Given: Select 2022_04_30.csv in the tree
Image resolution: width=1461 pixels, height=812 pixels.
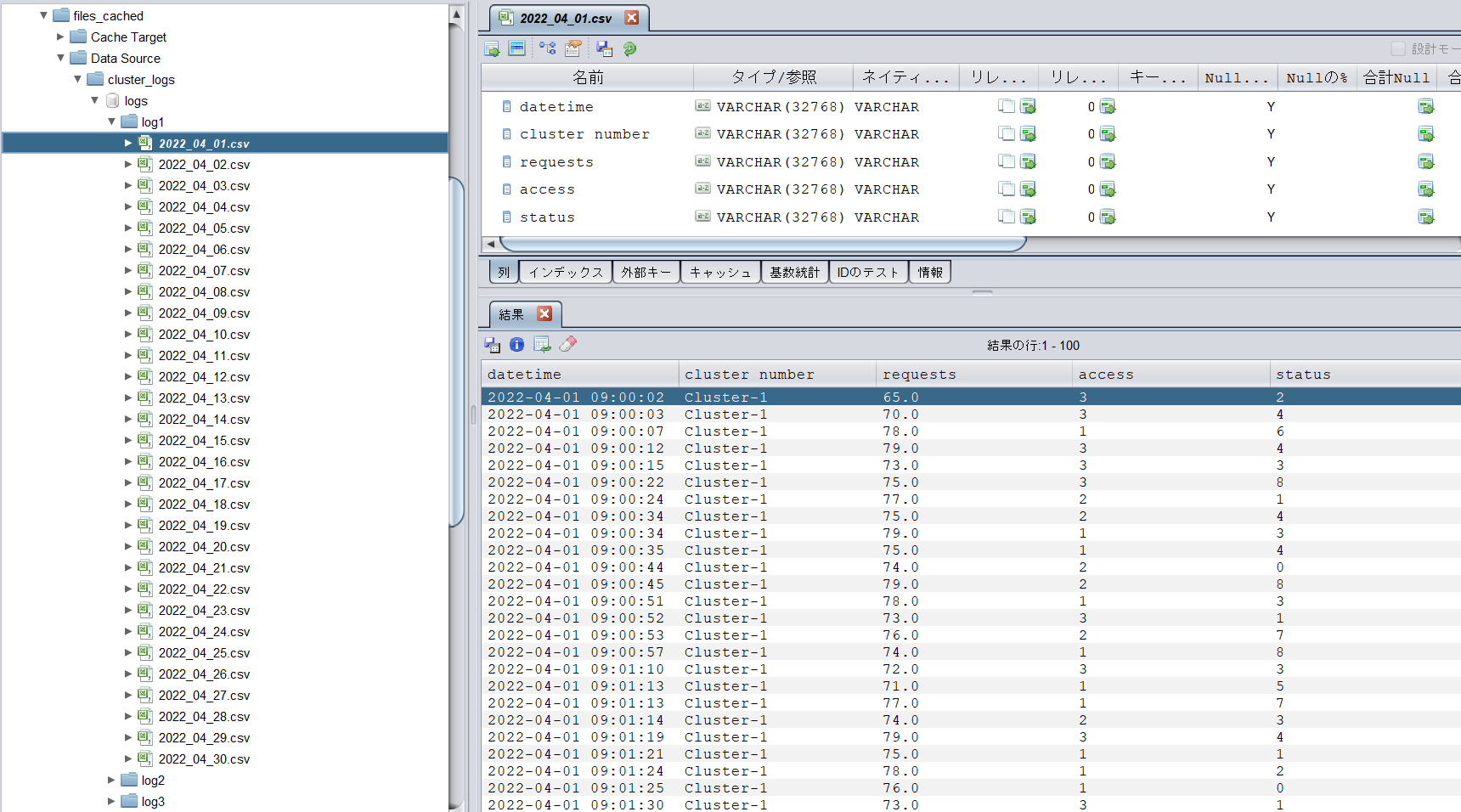Looking at the screenshot, I should [x=204, y=758].
